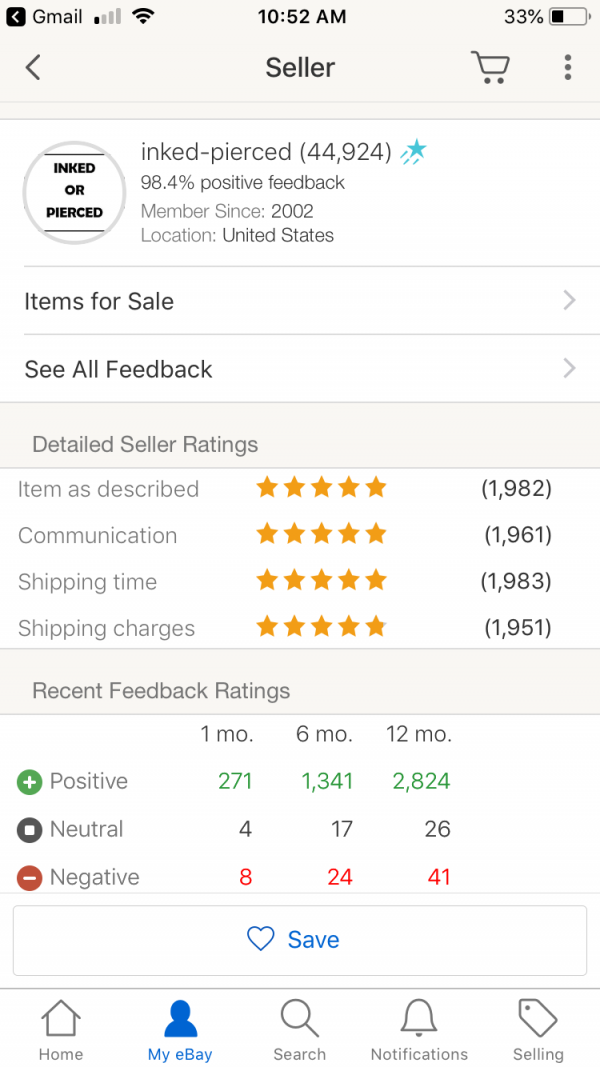600x1067 pixels.
Task: Open the Notifications tab
Action: [x=419, y=1030]
